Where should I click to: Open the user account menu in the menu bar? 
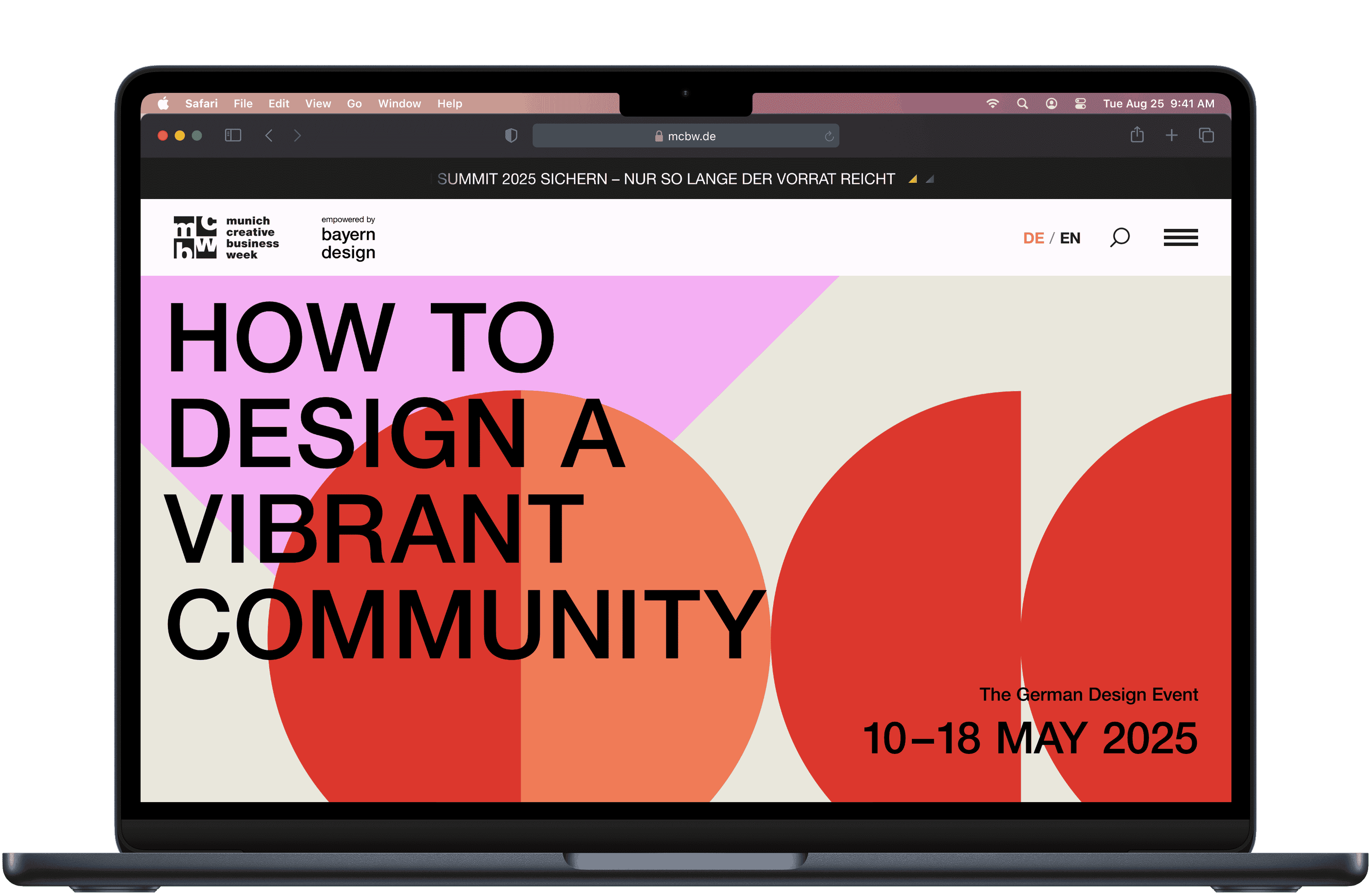pos(1052,103)
